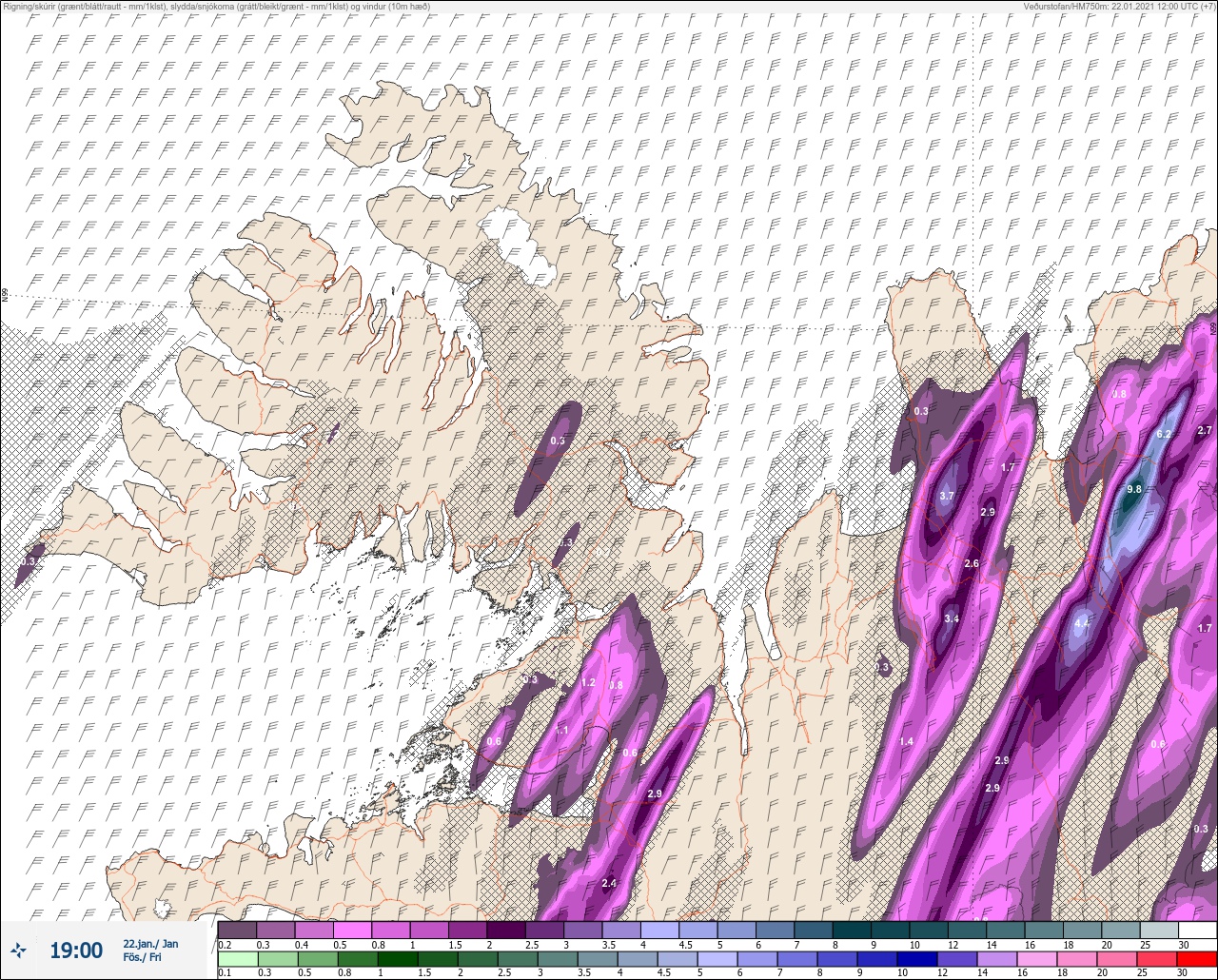1218x980 pixels.
Task: Click the Rigning/skúrir map title text
Action: point(215,7)
